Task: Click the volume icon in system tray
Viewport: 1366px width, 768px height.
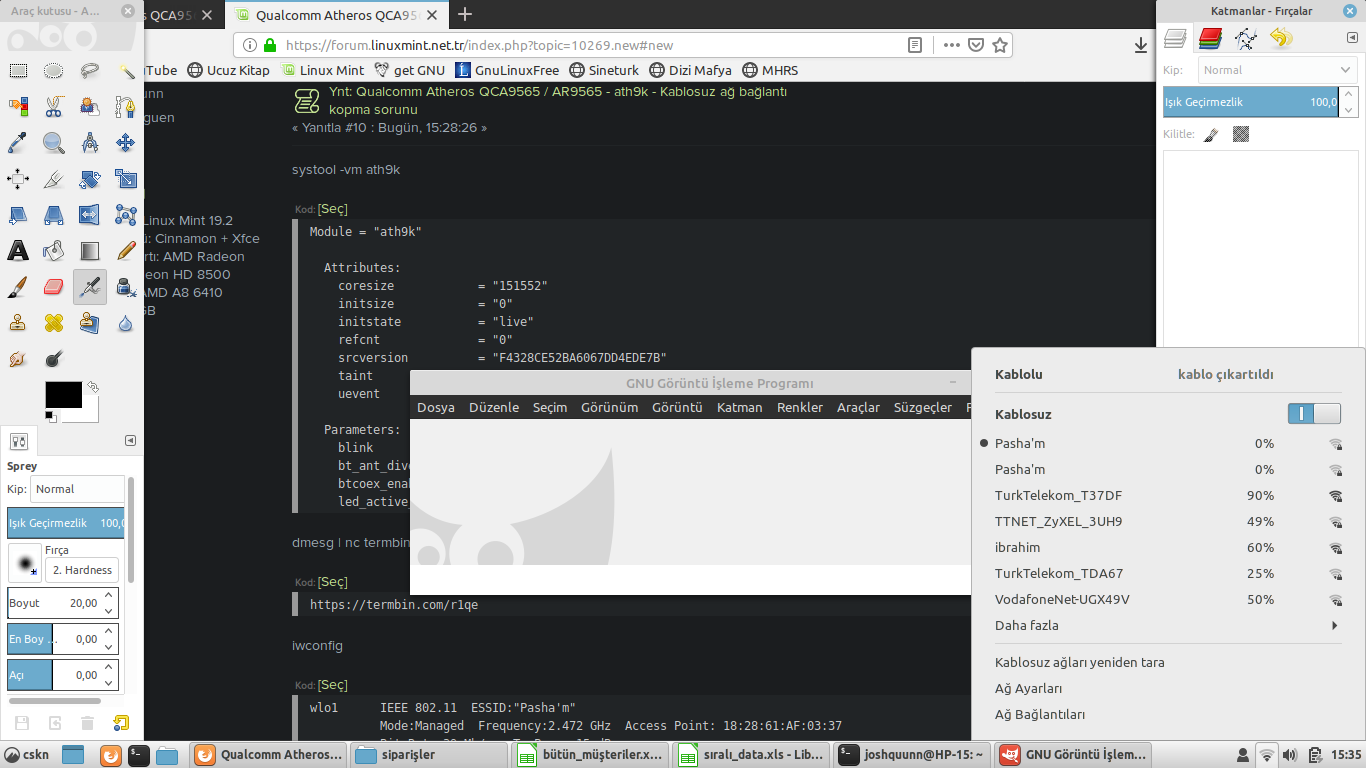Action: tap(1290, 755)
